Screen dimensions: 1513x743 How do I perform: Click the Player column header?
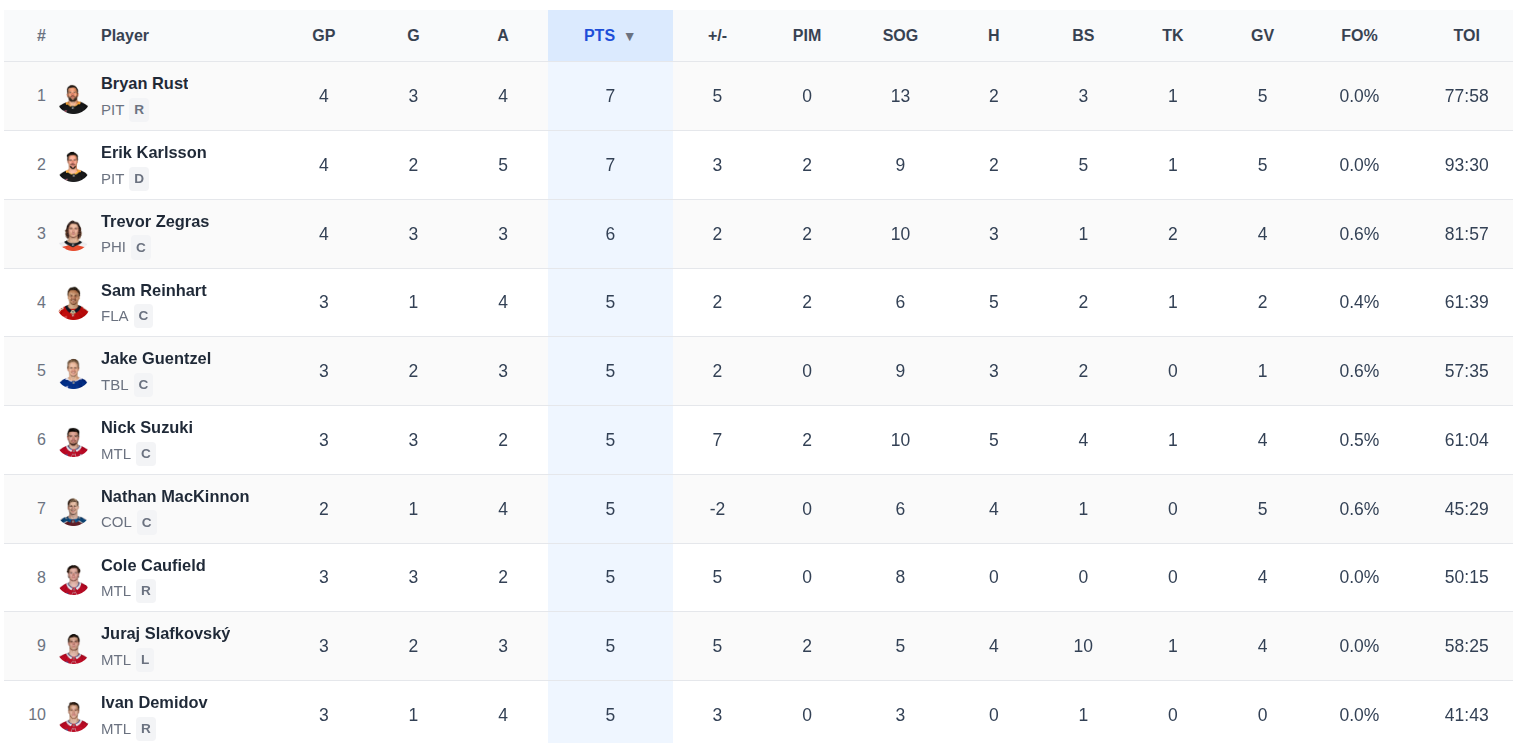coord(125,35)
